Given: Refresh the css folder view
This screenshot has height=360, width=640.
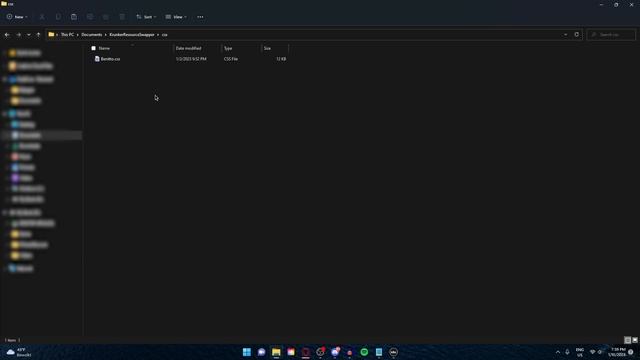Looking at the screenshot, I should 577,35.
